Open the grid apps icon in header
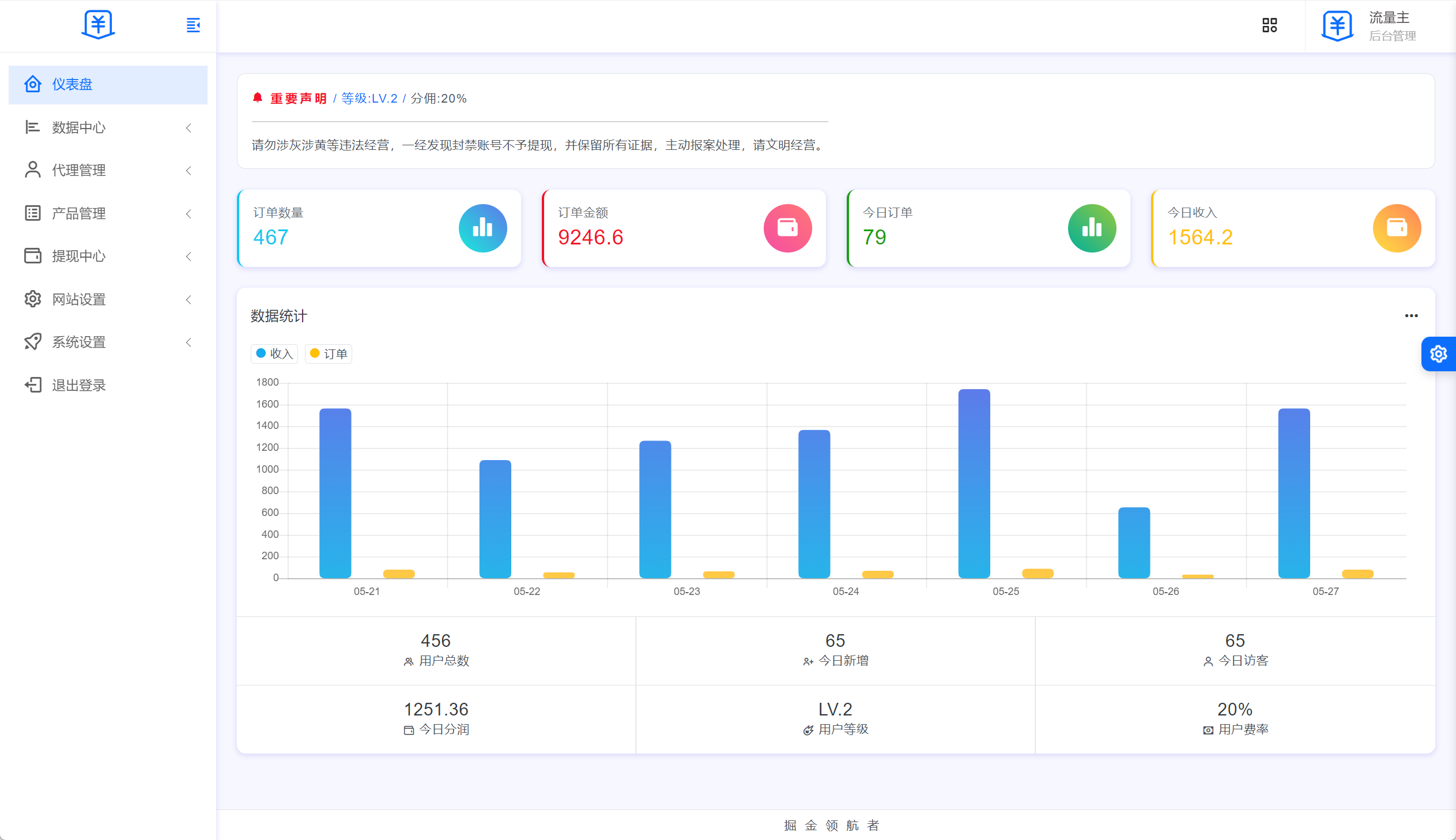Viewport: 1456px width, 840px height. click(1269, 25)
